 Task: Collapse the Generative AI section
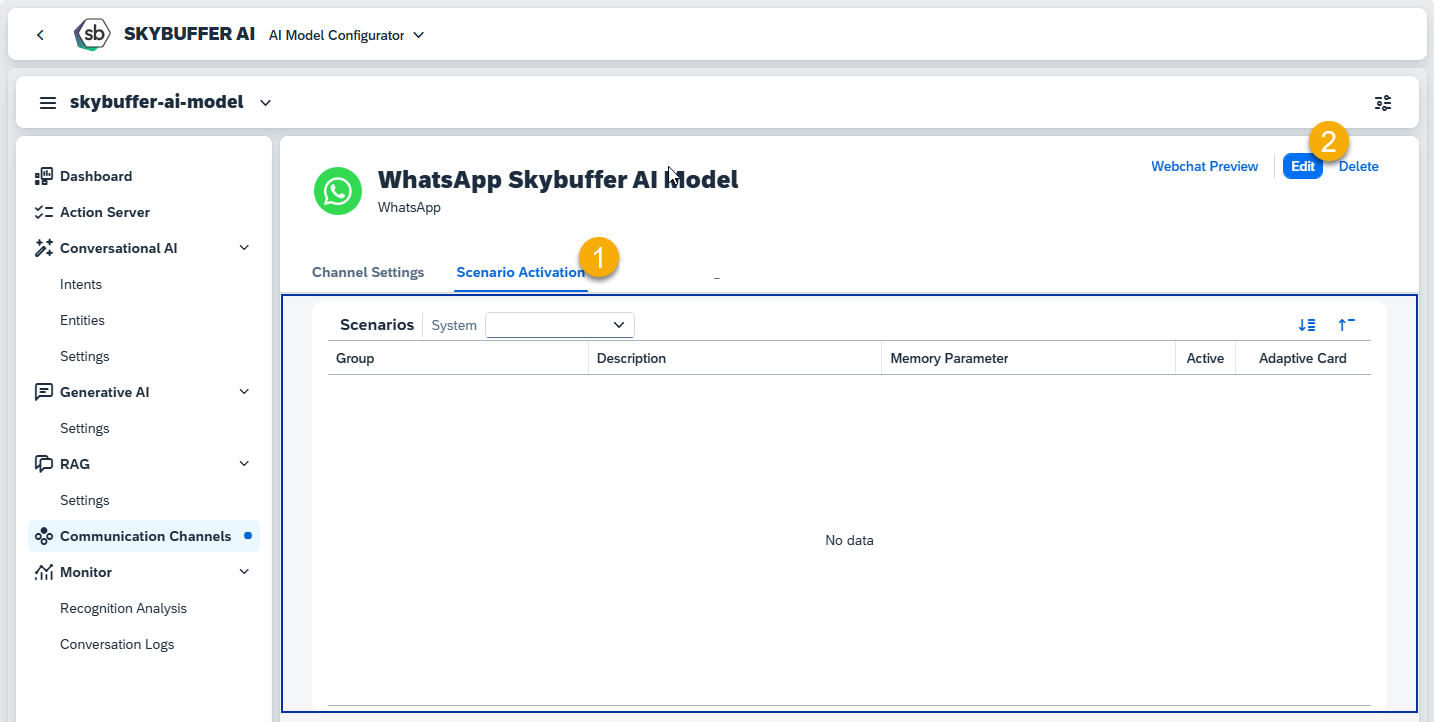pos(244,392)
